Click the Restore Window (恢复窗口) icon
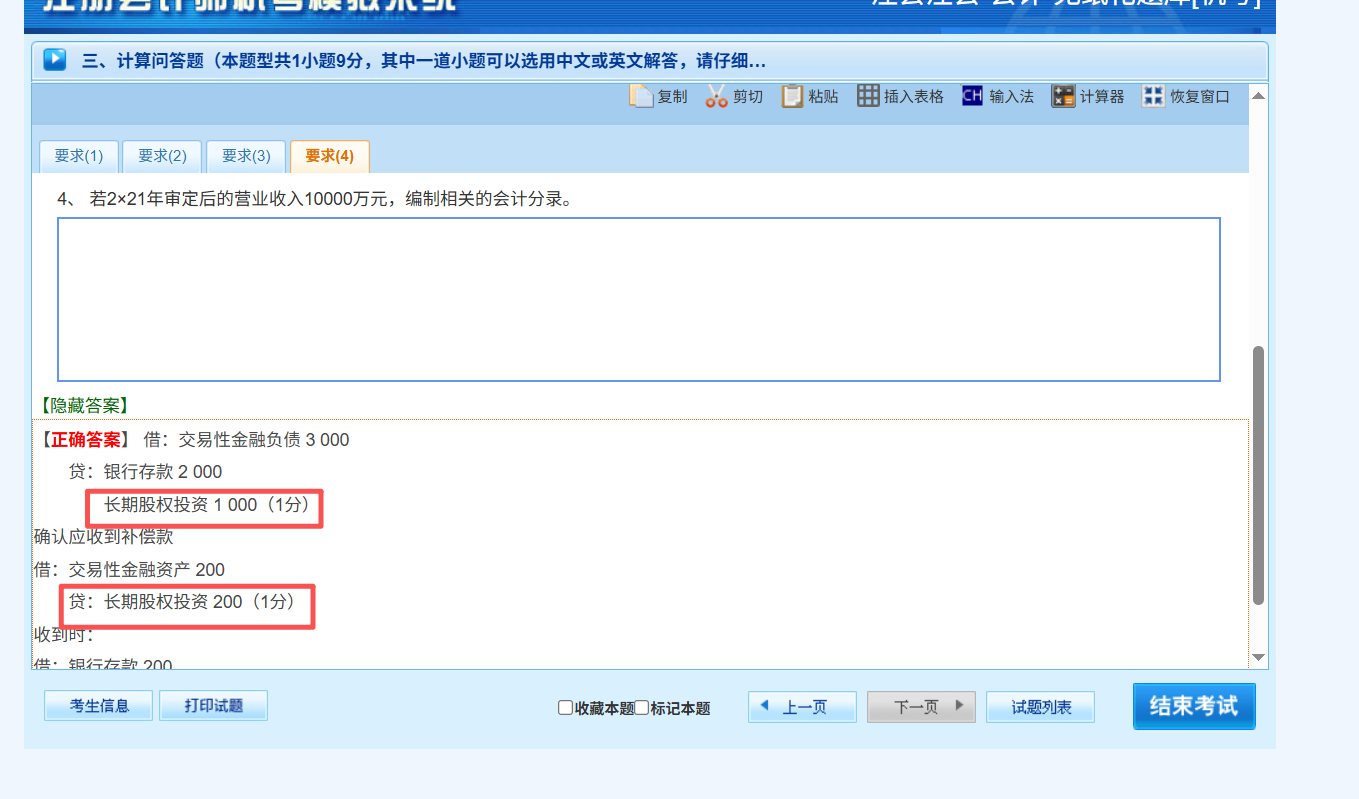The image size is (1359, 799). click(x=1153, y=96)
